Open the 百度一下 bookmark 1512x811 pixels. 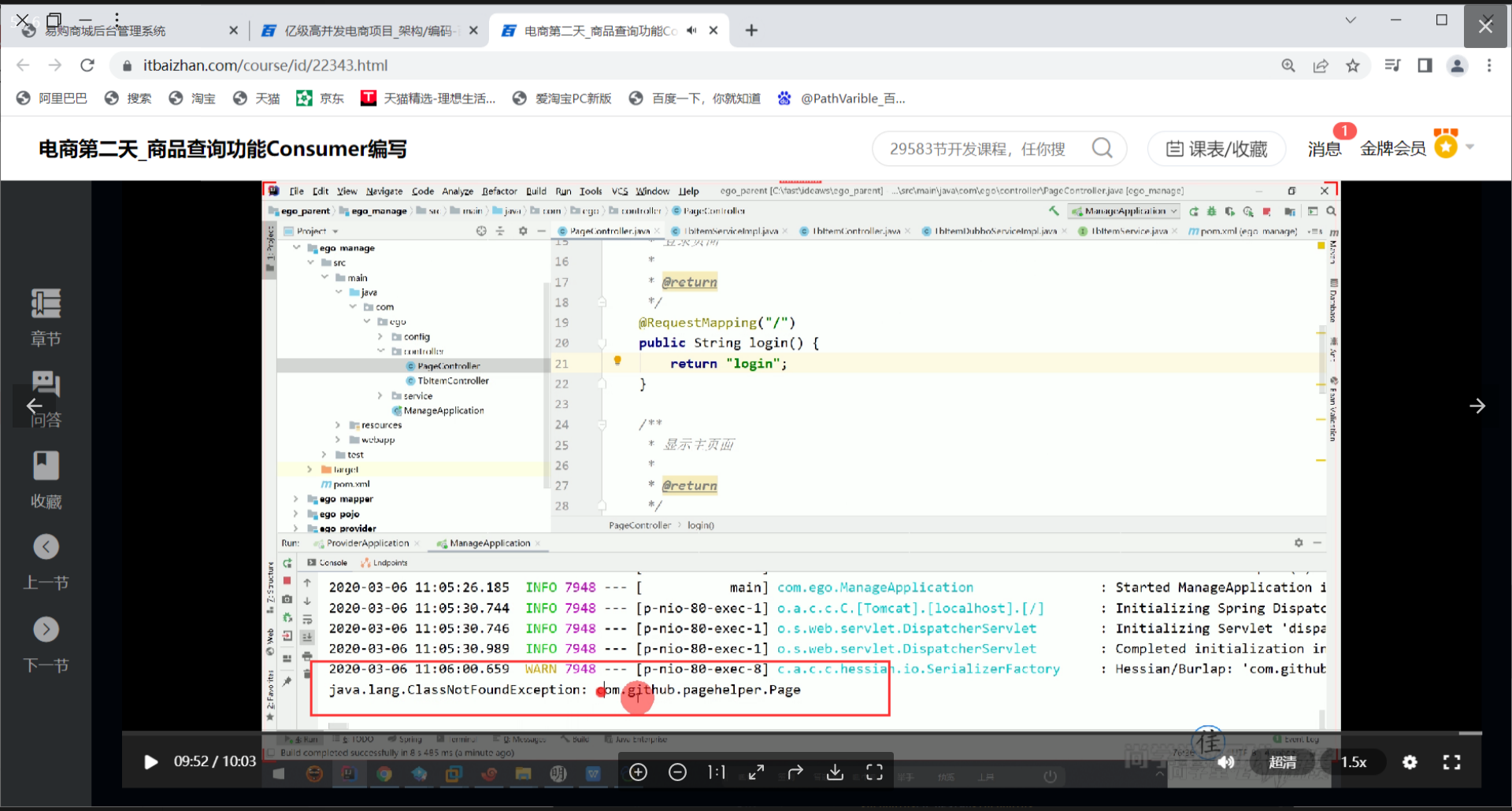[x=695, y=98]
